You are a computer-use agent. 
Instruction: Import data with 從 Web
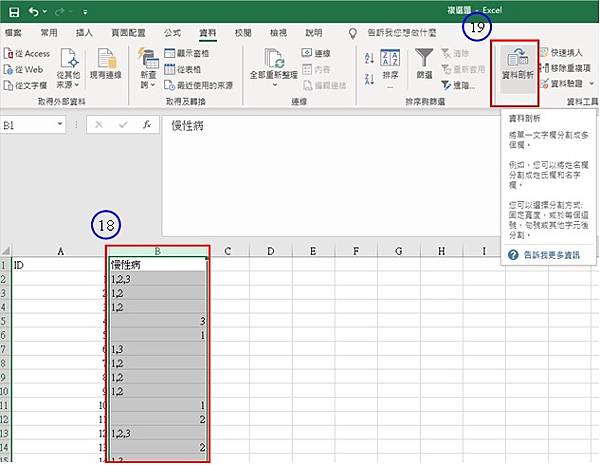pyautogui.click(x=23, y=70)
